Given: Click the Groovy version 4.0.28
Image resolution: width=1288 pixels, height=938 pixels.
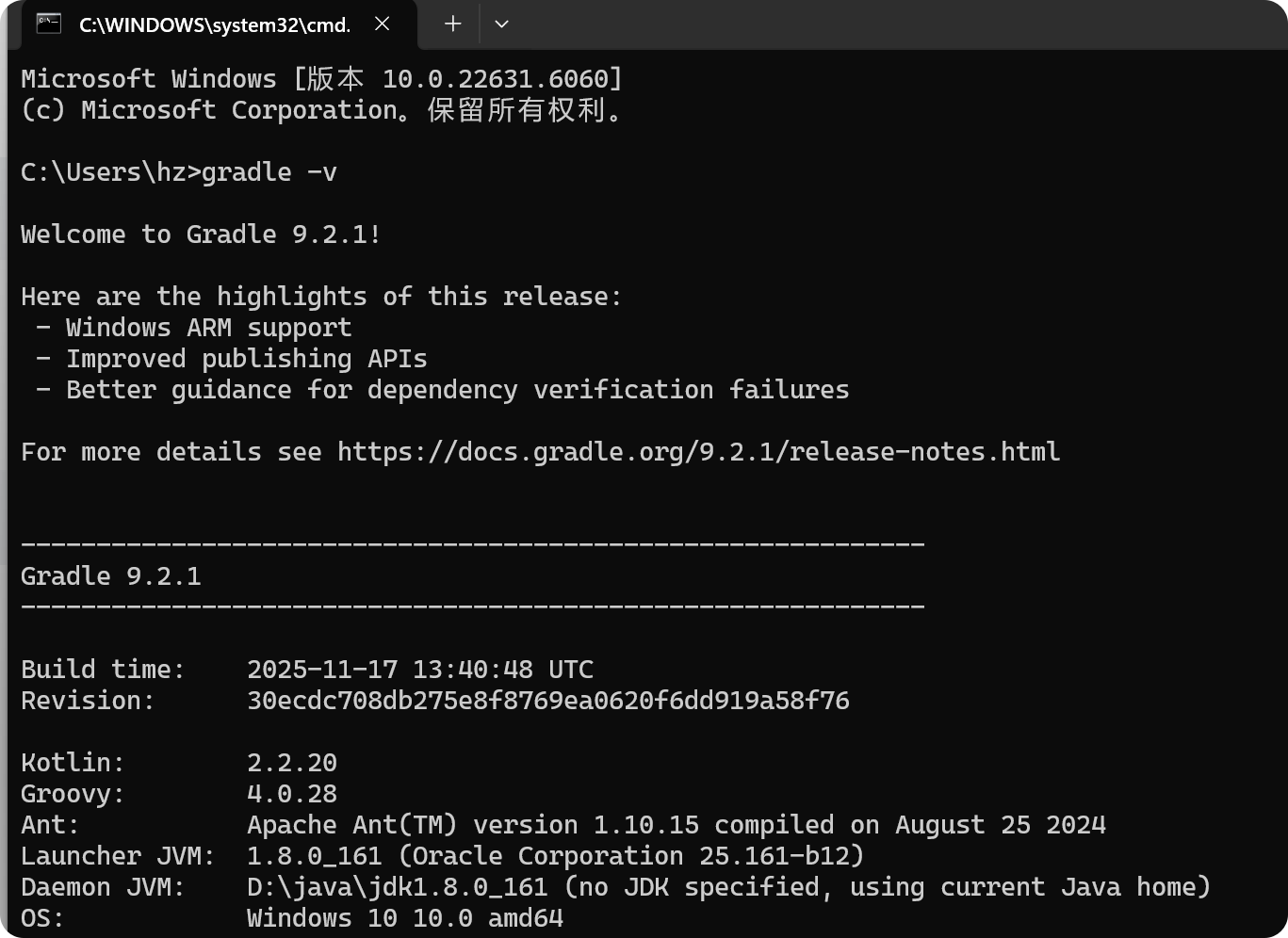Looking at the screenshot, I should 291,794.
